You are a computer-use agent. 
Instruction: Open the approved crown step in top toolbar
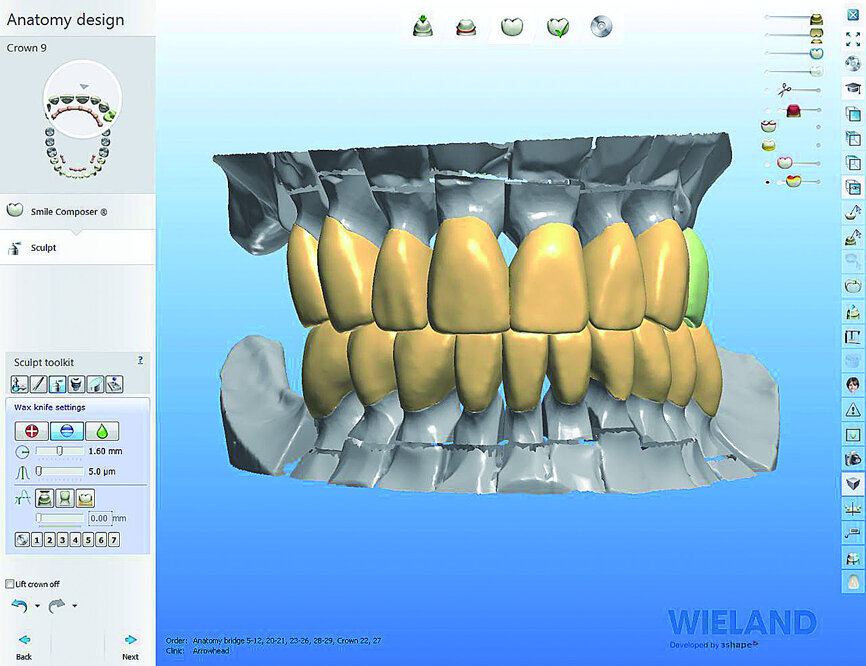pyautogui.click(x=558, y=25)
